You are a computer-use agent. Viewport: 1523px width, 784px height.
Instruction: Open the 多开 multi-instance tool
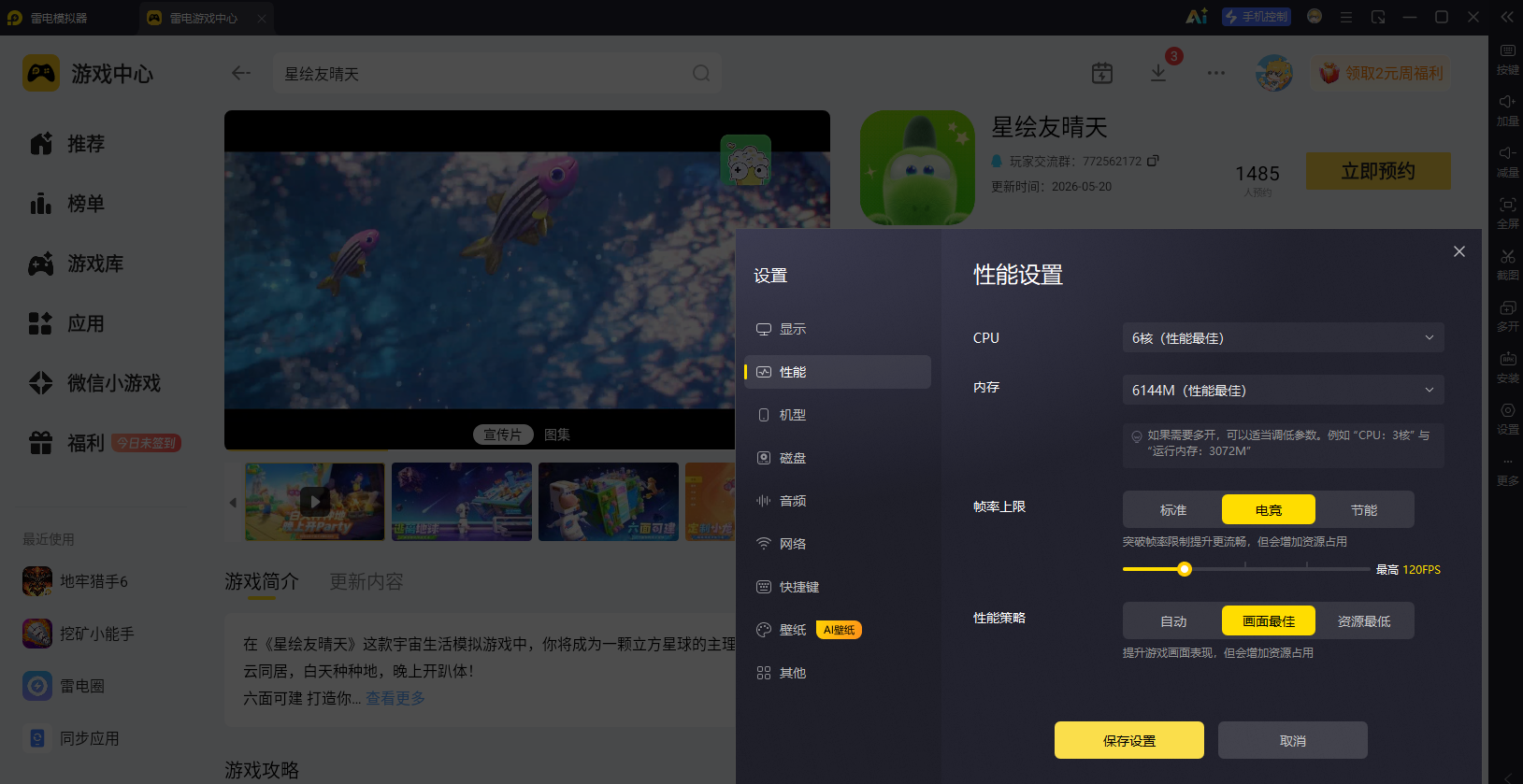click(1507, 316)
